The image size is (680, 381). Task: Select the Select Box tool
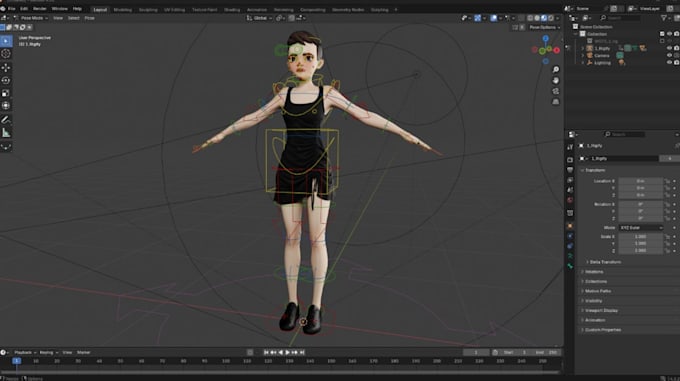click(6, 41)
